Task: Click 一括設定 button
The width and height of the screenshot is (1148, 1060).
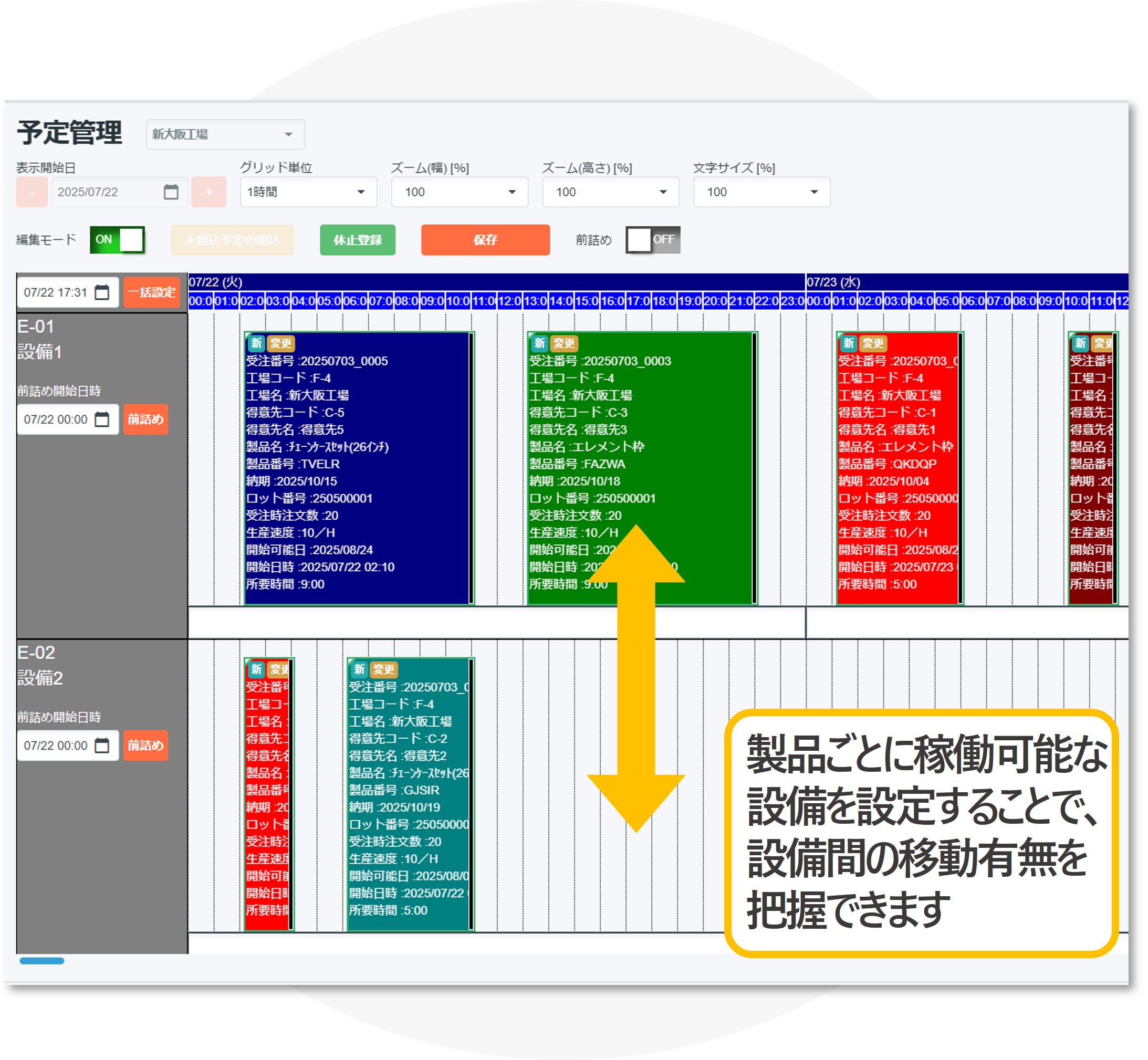Action: click(152, 292)
